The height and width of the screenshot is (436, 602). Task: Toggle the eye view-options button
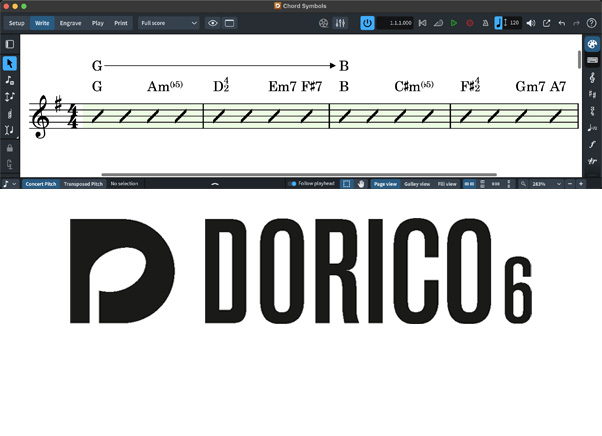click(213, 23)
